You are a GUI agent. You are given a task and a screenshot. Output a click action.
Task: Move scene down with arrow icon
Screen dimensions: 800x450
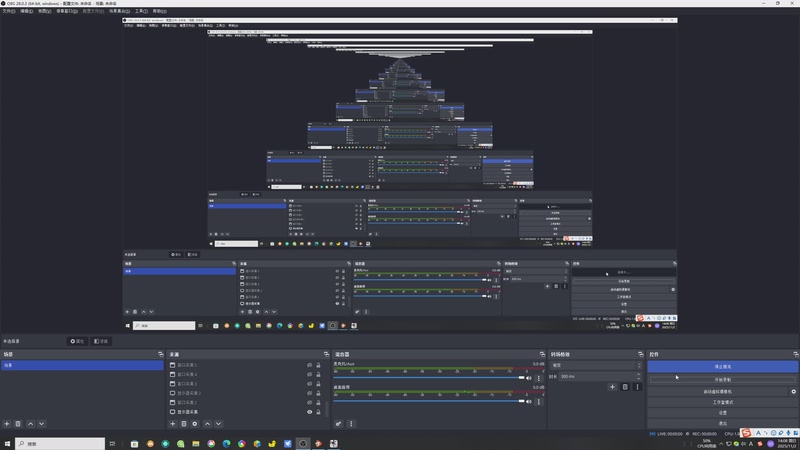42,423
